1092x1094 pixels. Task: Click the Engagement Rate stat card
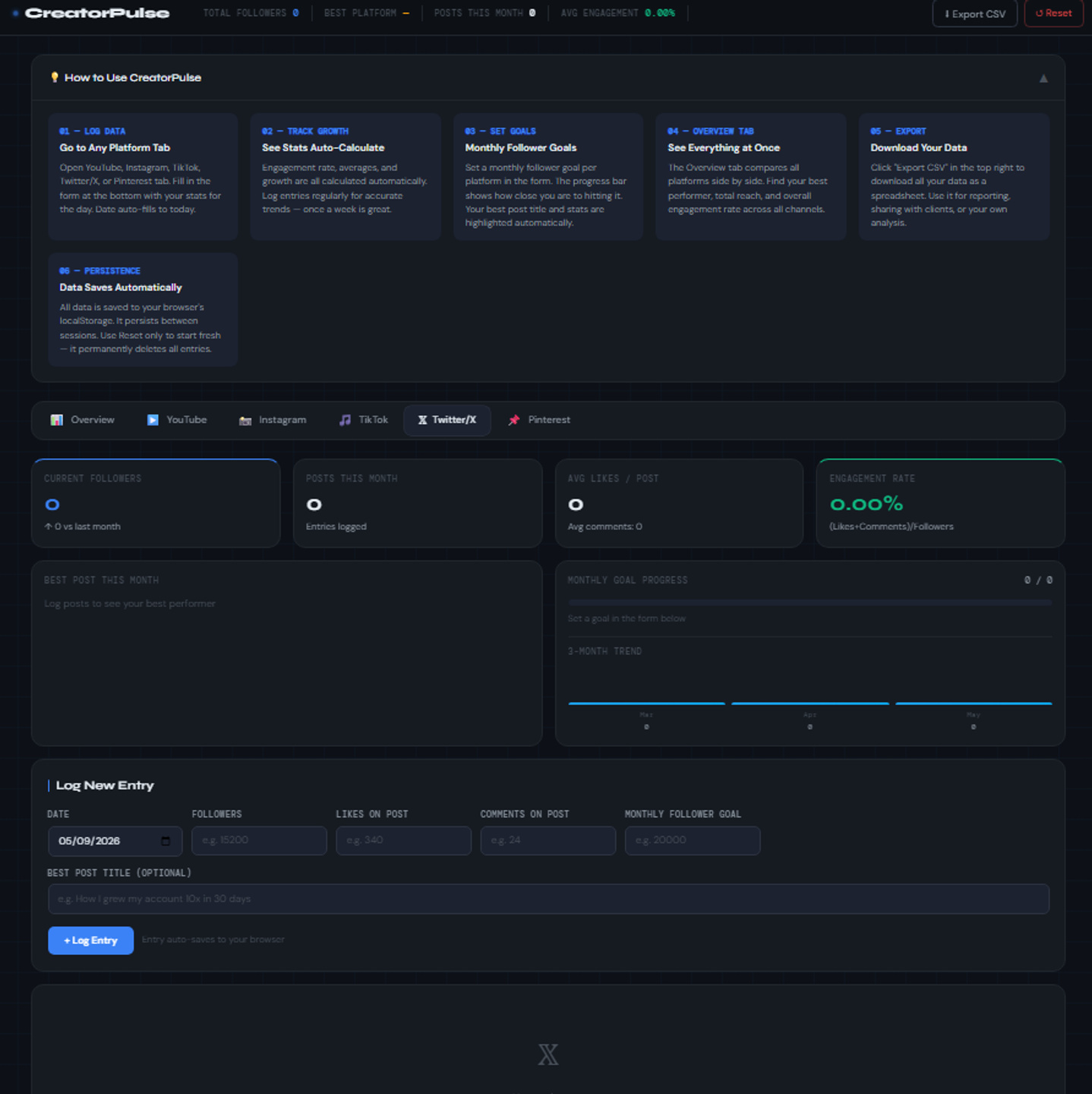coord(940,503)
